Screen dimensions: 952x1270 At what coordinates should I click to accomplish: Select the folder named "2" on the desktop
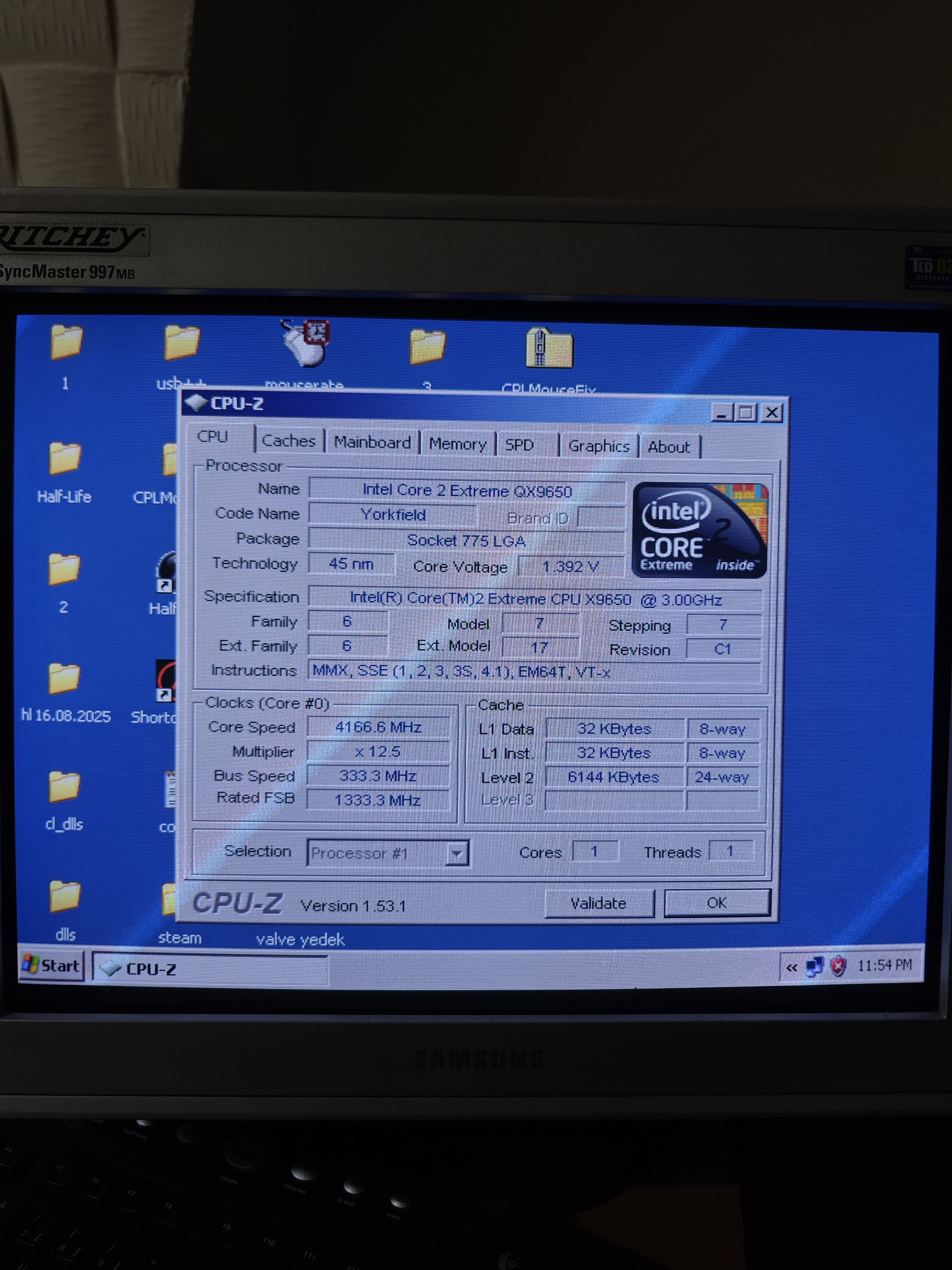[x=63, y=569]
